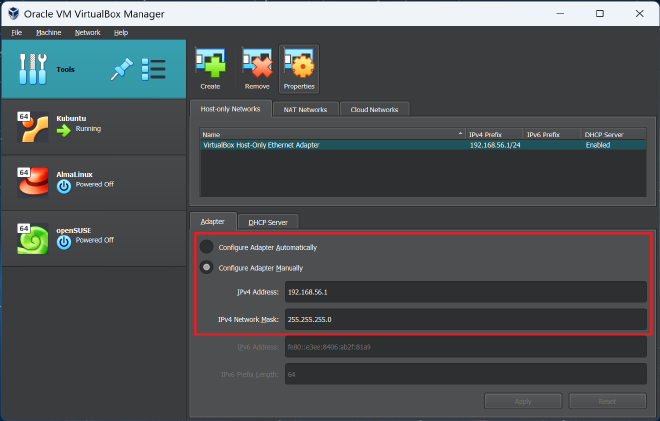660x421 pixels.
Task: Click the pin icon next to Tools
Action: point(122,69)
